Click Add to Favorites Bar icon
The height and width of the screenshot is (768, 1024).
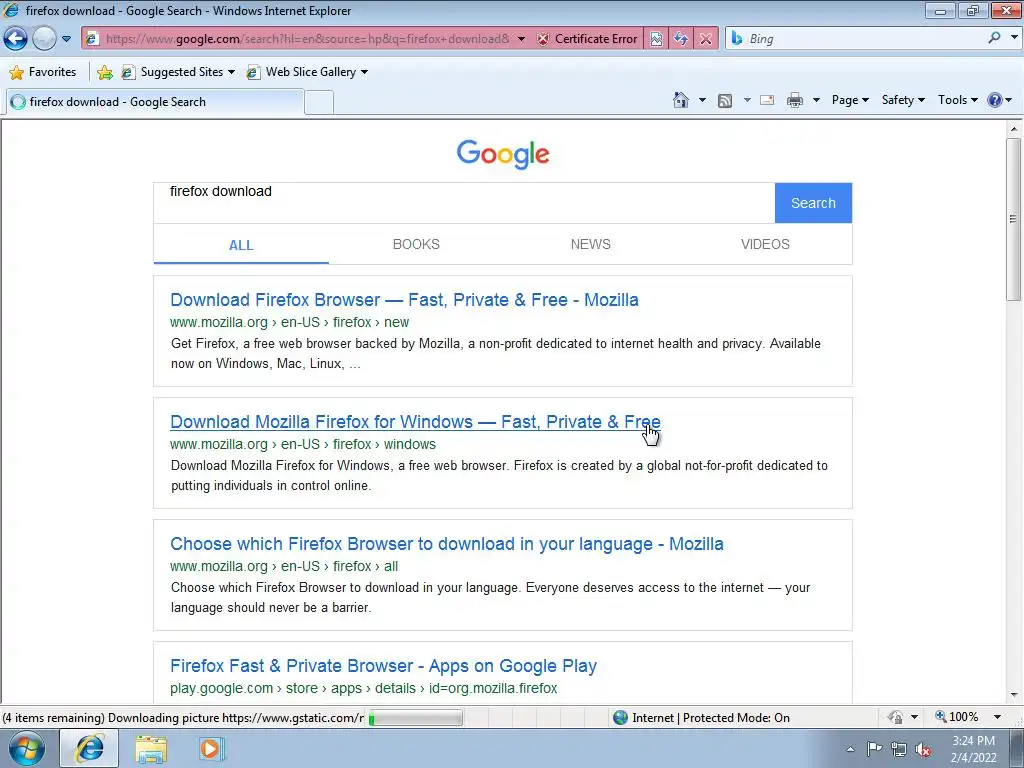(104, 72)
